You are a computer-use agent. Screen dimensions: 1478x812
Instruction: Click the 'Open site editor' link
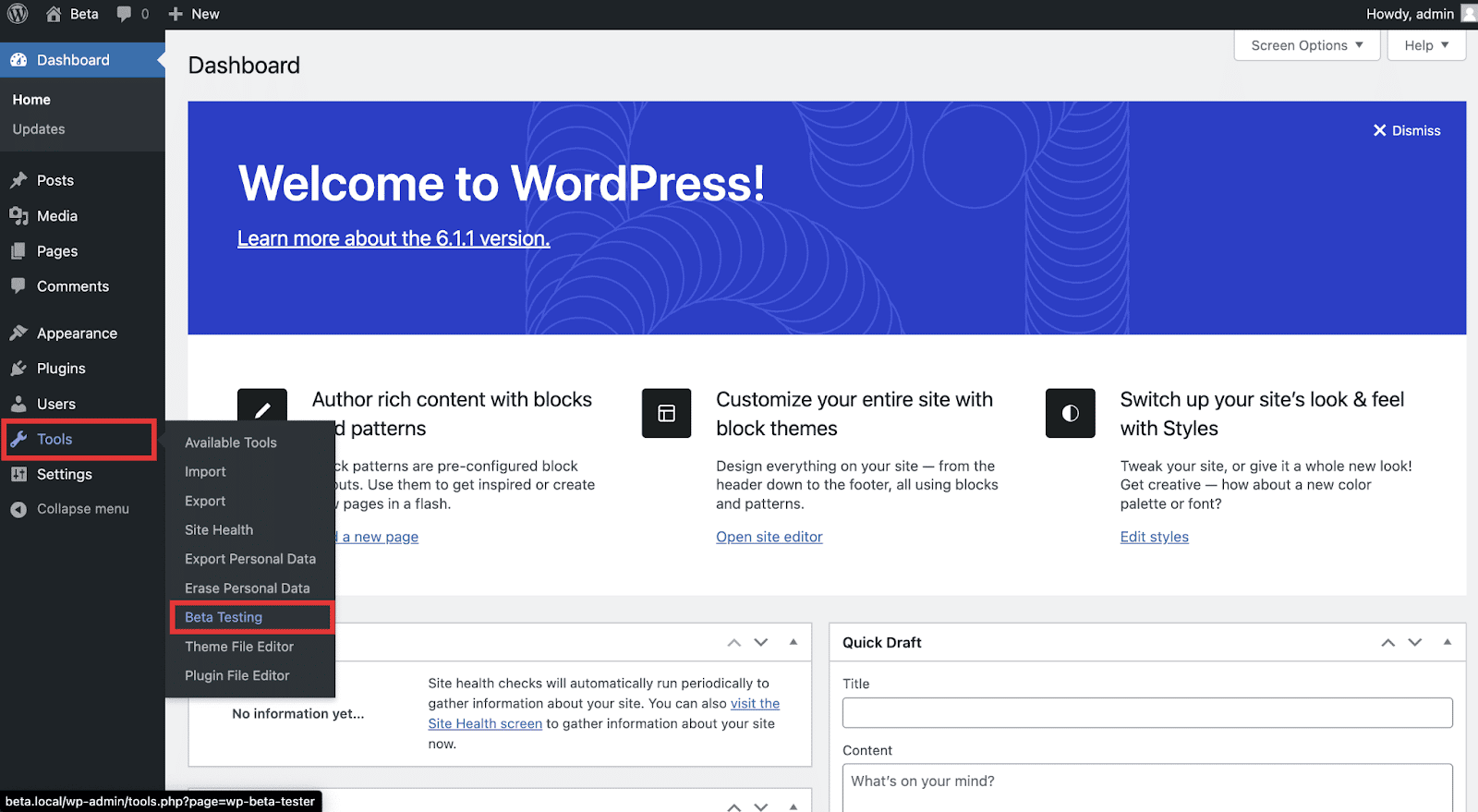(769, 537)
